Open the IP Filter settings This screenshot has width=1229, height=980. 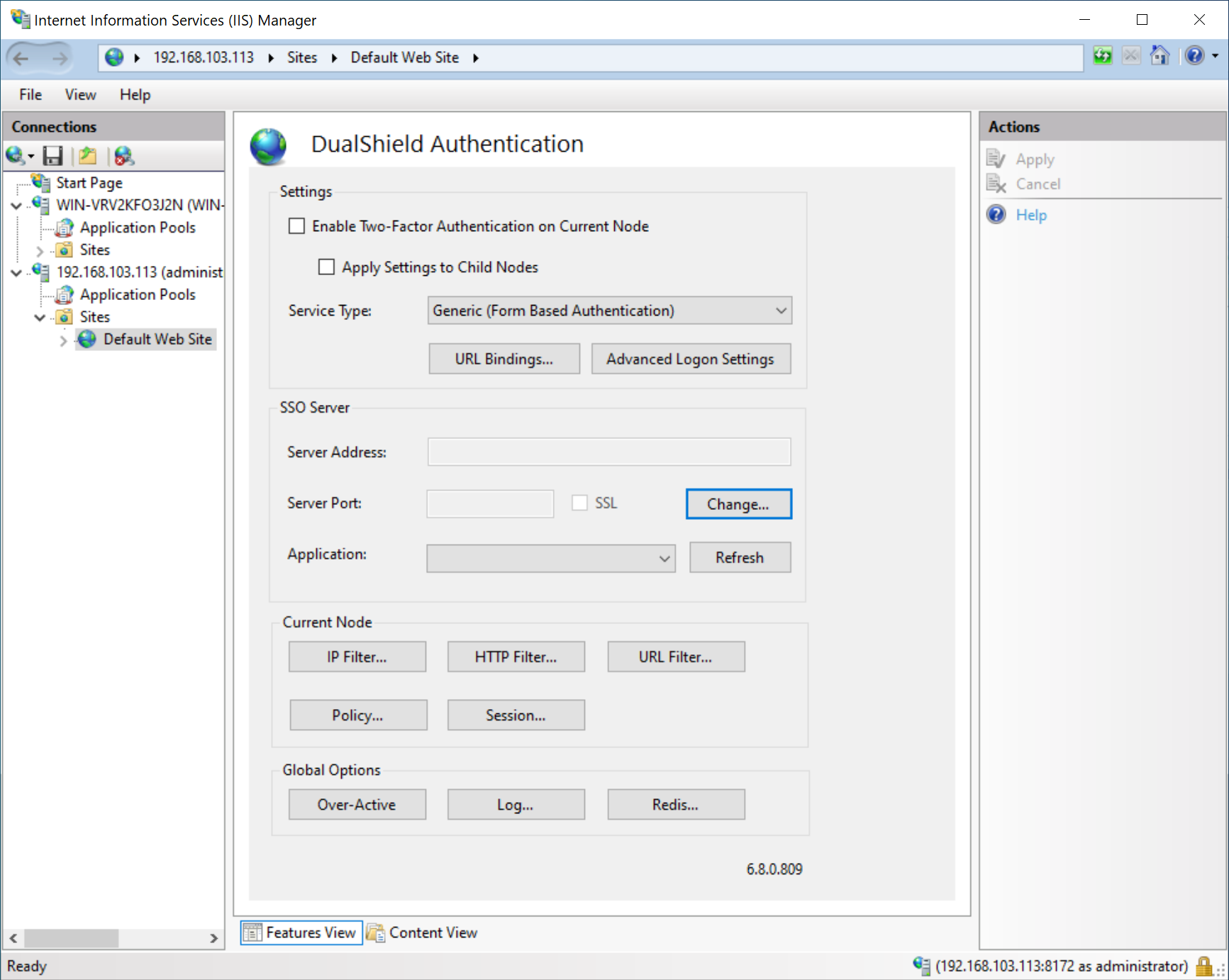[357, 657]
